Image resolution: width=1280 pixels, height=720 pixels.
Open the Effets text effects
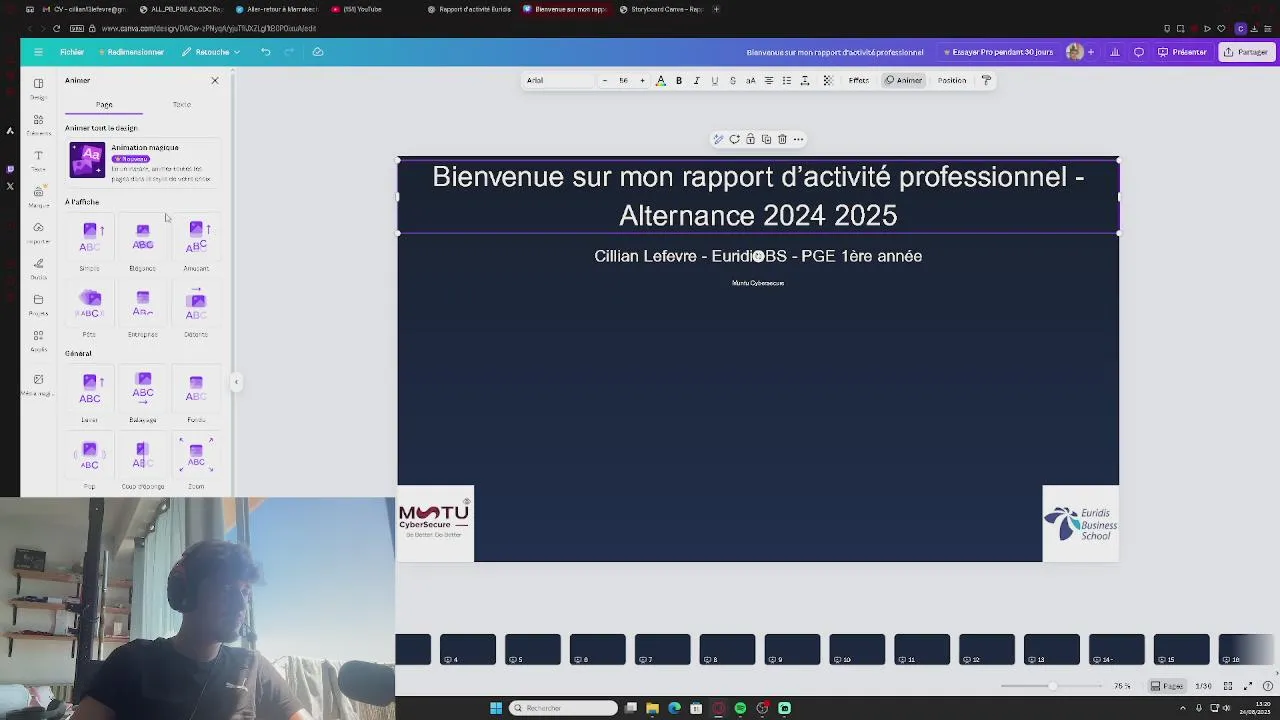[859, 80]
